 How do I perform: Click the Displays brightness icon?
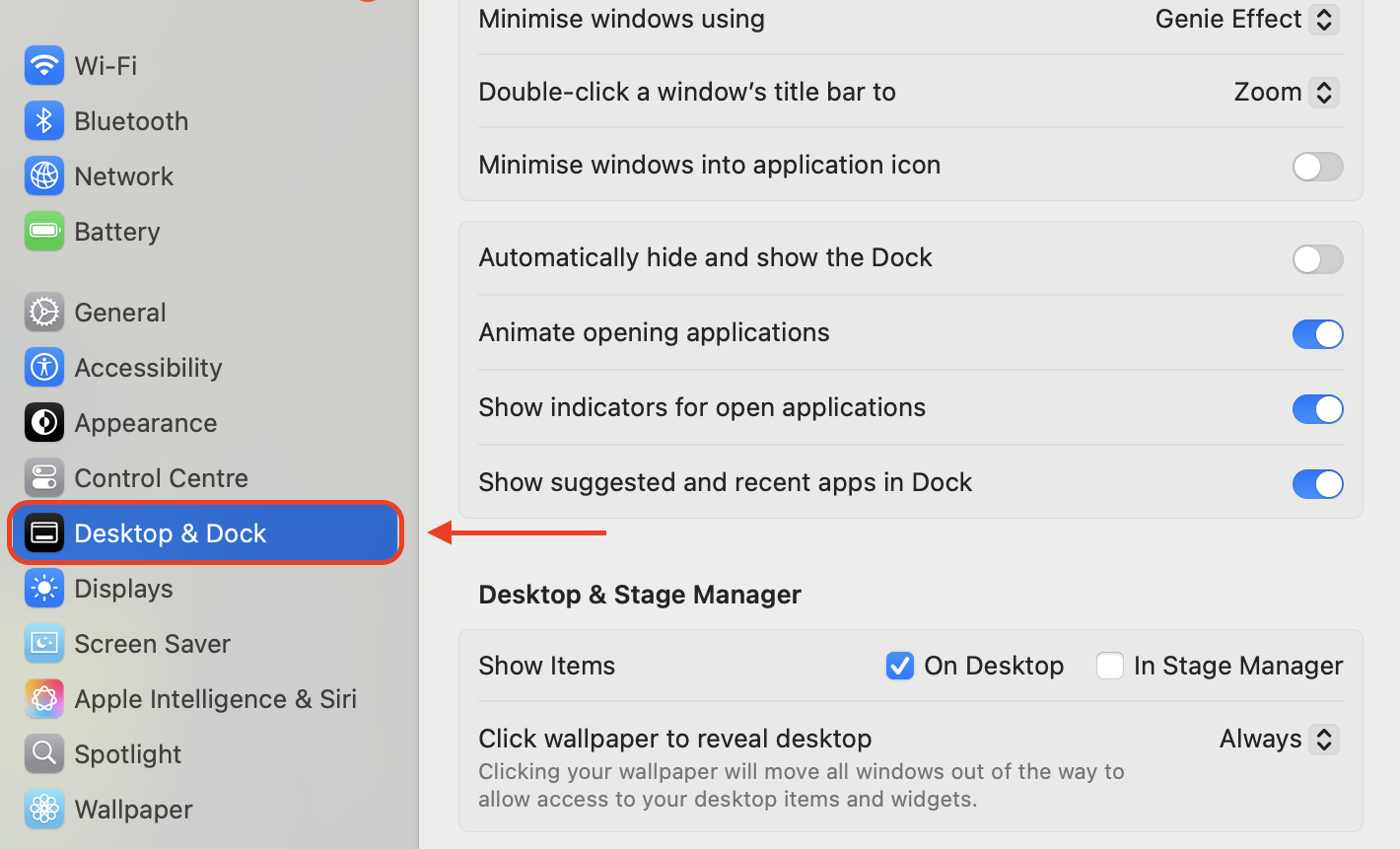44,588
